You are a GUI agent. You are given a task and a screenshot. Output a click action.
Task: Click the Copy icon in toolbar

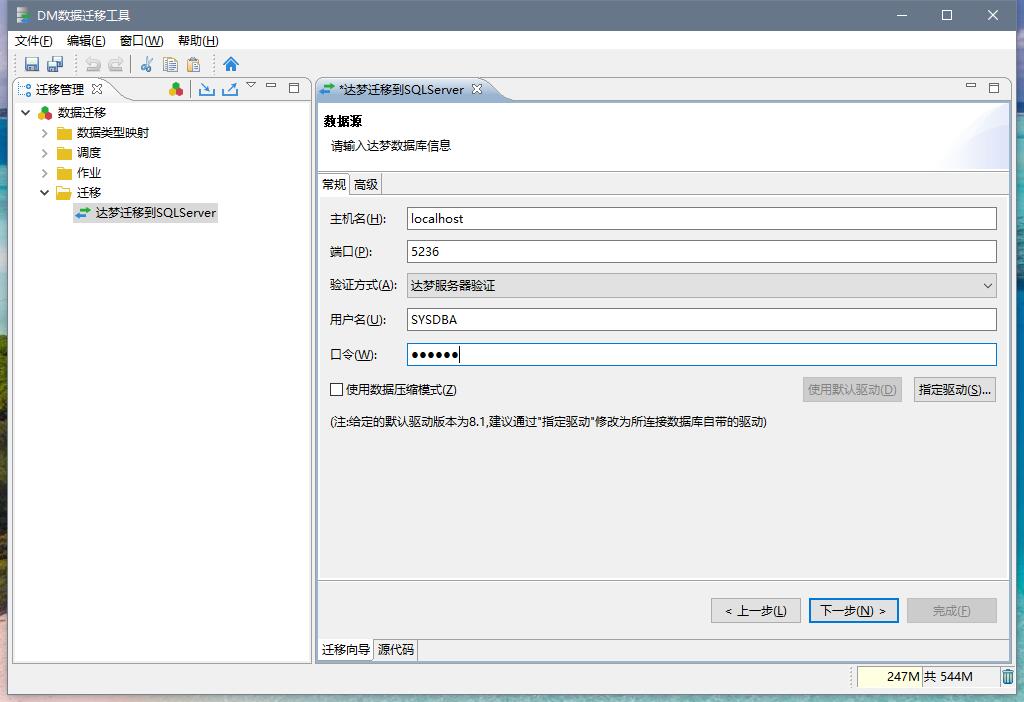pyautogui.click(x=170, y=64)
